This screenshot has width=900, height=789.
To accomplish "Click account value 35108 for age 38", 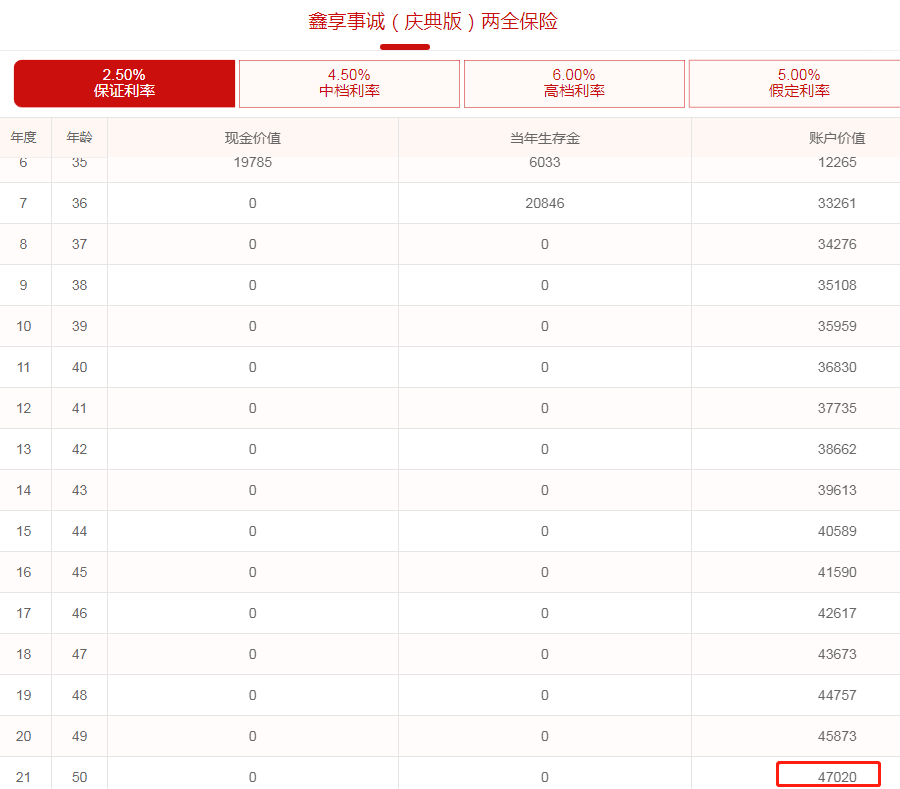I will 837,285.
